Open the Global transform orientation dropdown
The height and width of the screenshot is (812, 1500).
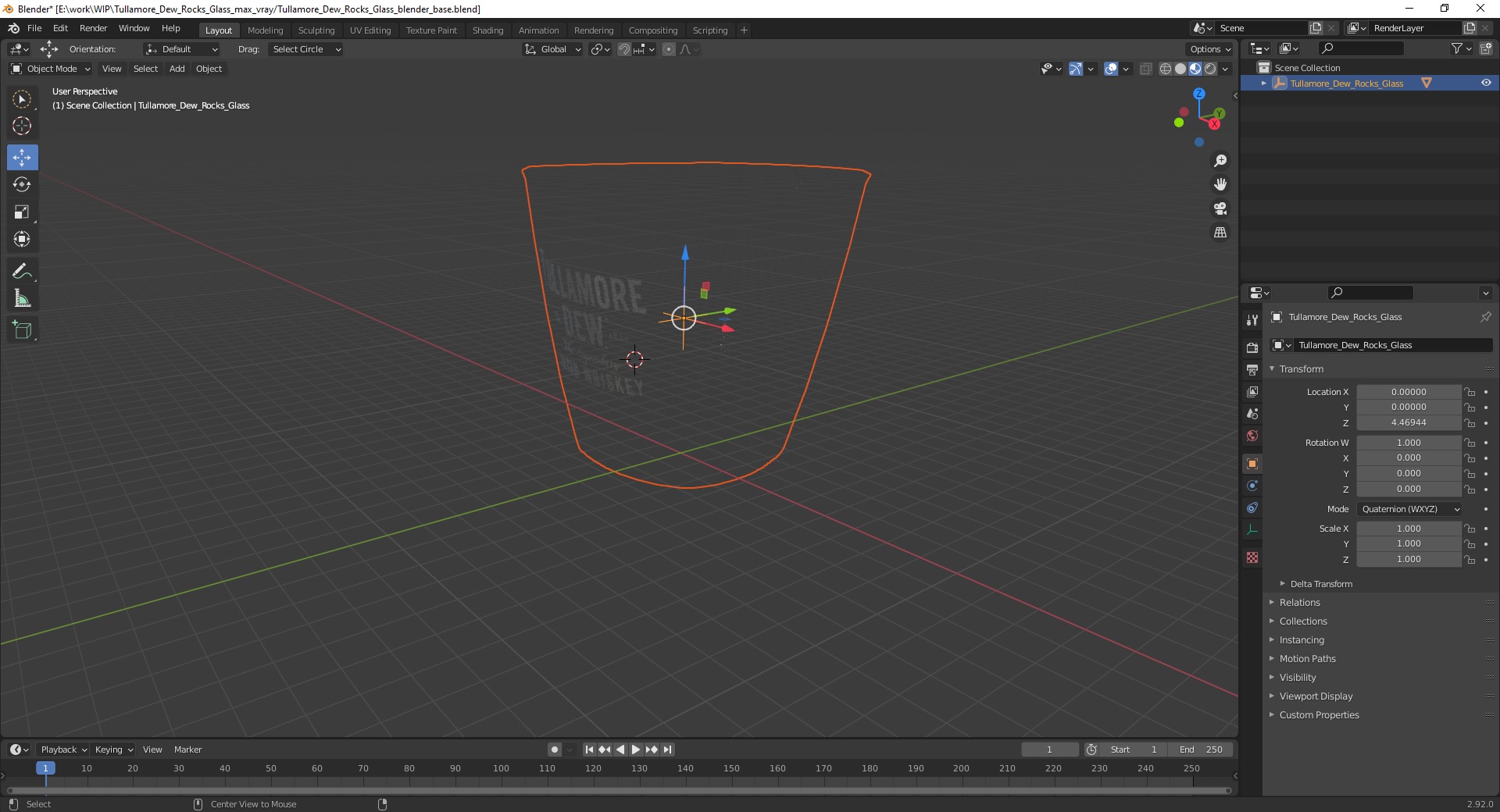553,49
